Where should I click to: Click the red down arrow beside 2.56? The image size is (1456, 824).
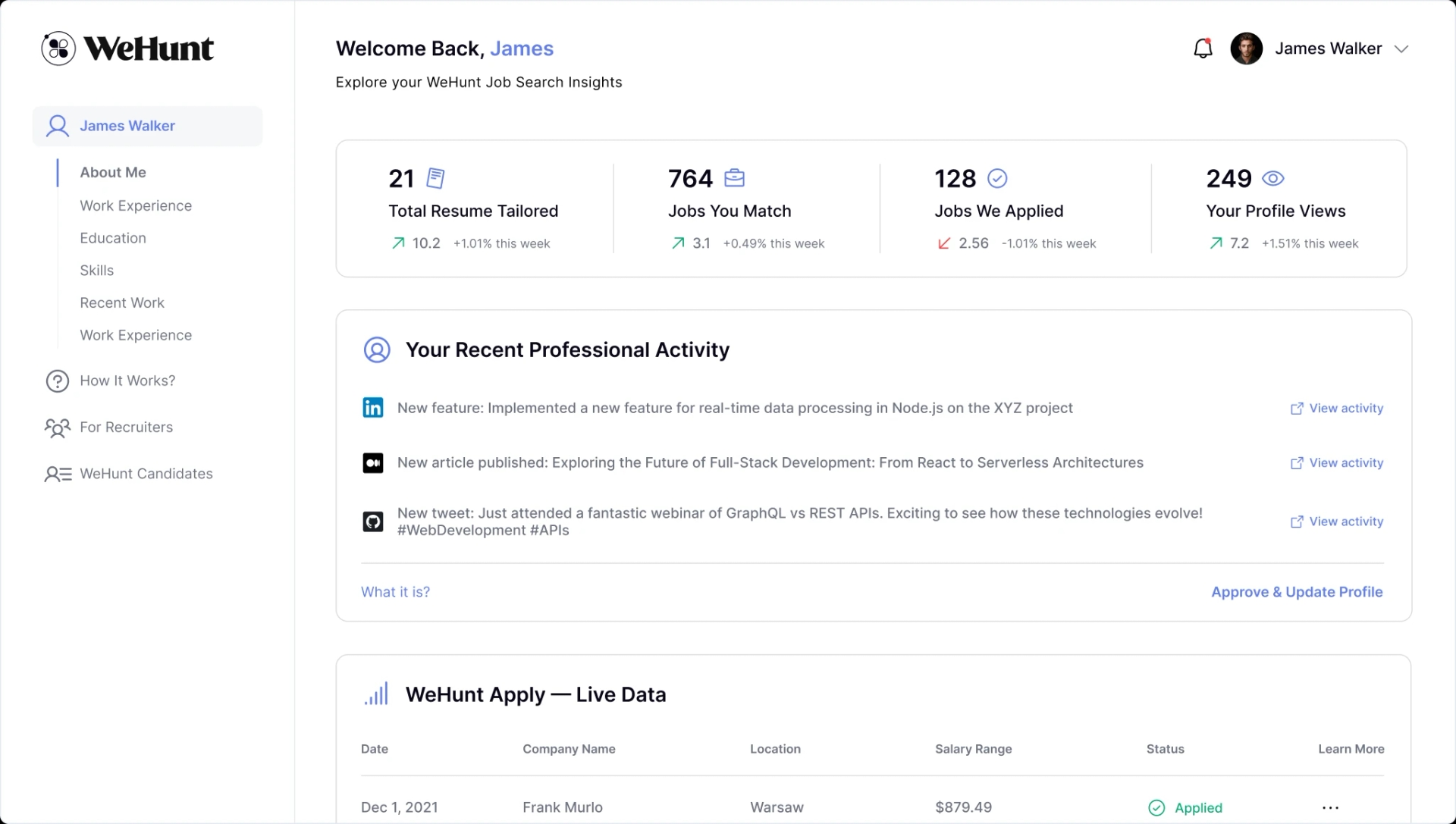pos(944,243)
